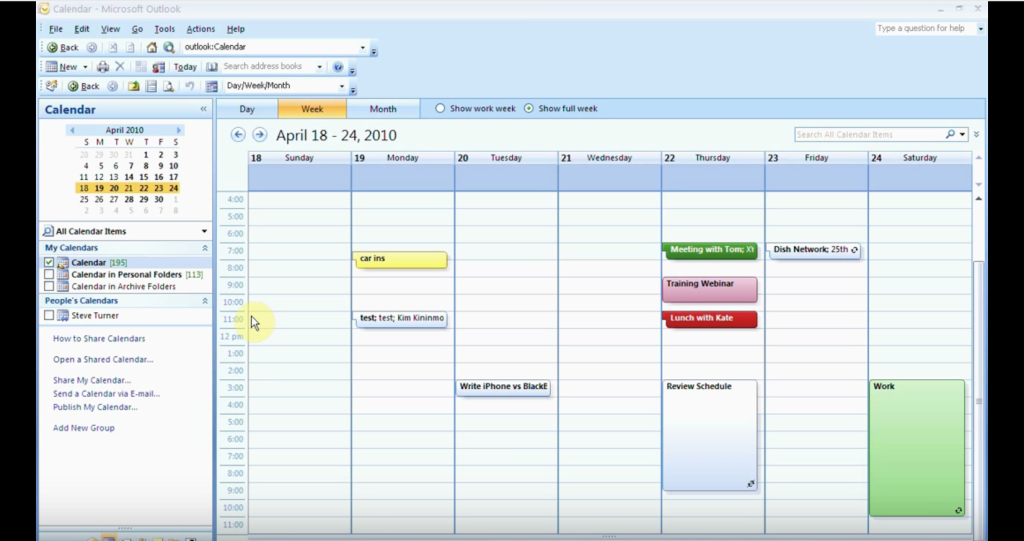1024x541 pixels.
Task: Uncheck the Calendar [195] checkbox
Action: click(x=49, y=262)
